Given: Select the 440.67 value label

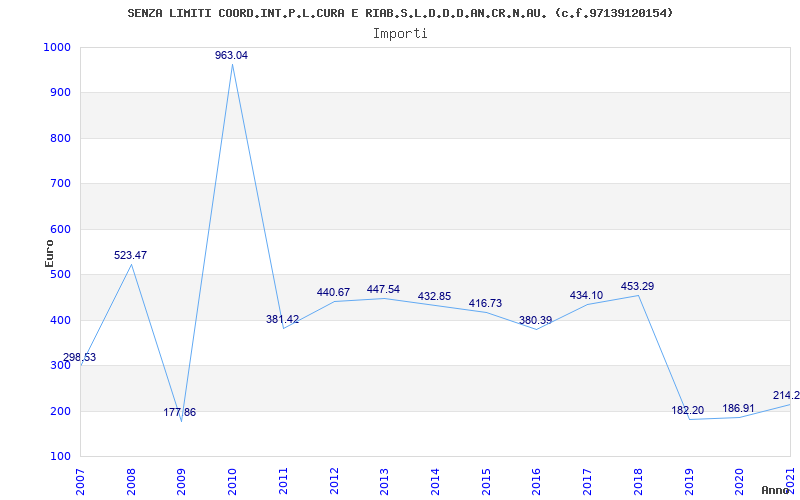Looking at the screenshot, I should click(333, 293).
